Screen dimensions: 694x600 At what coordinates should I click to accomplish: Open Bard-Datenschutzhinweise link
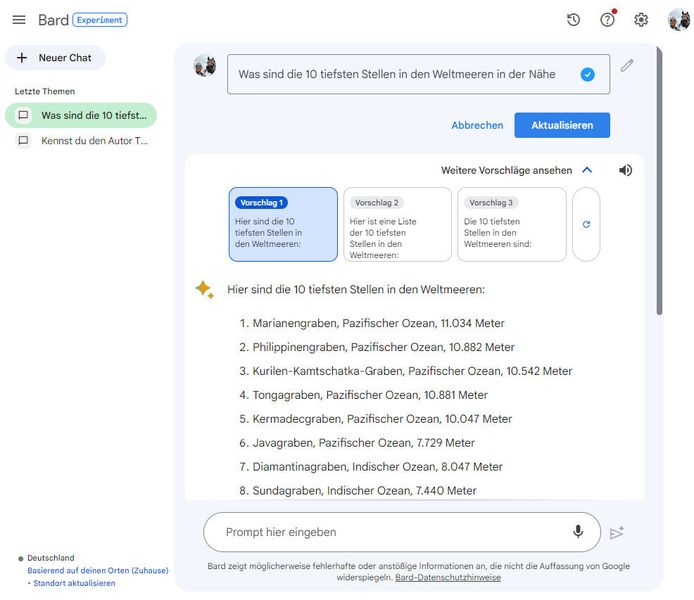click(448, 577)
